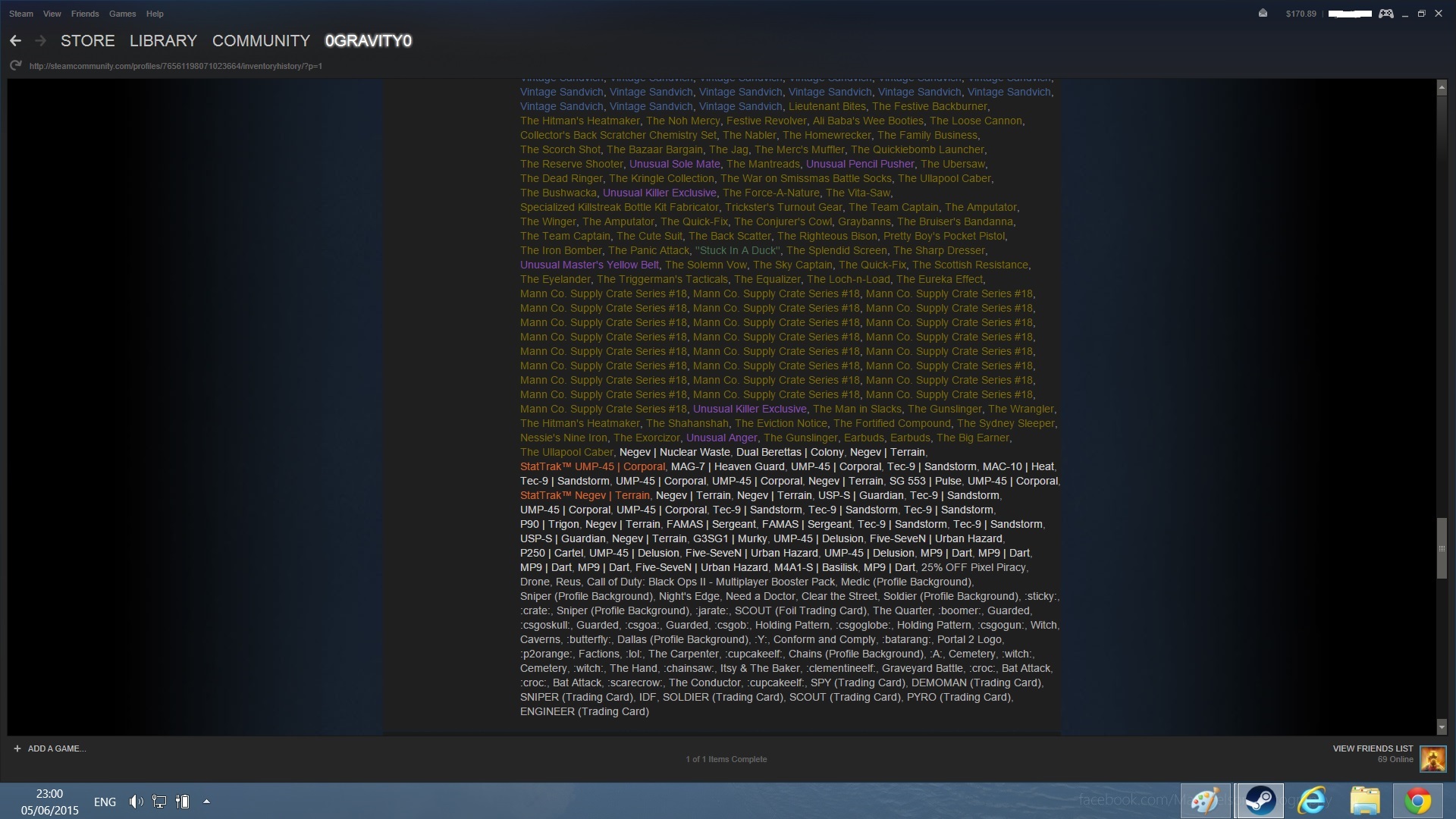Open the Games menu

pyautogui.click(x=122, y=14)
